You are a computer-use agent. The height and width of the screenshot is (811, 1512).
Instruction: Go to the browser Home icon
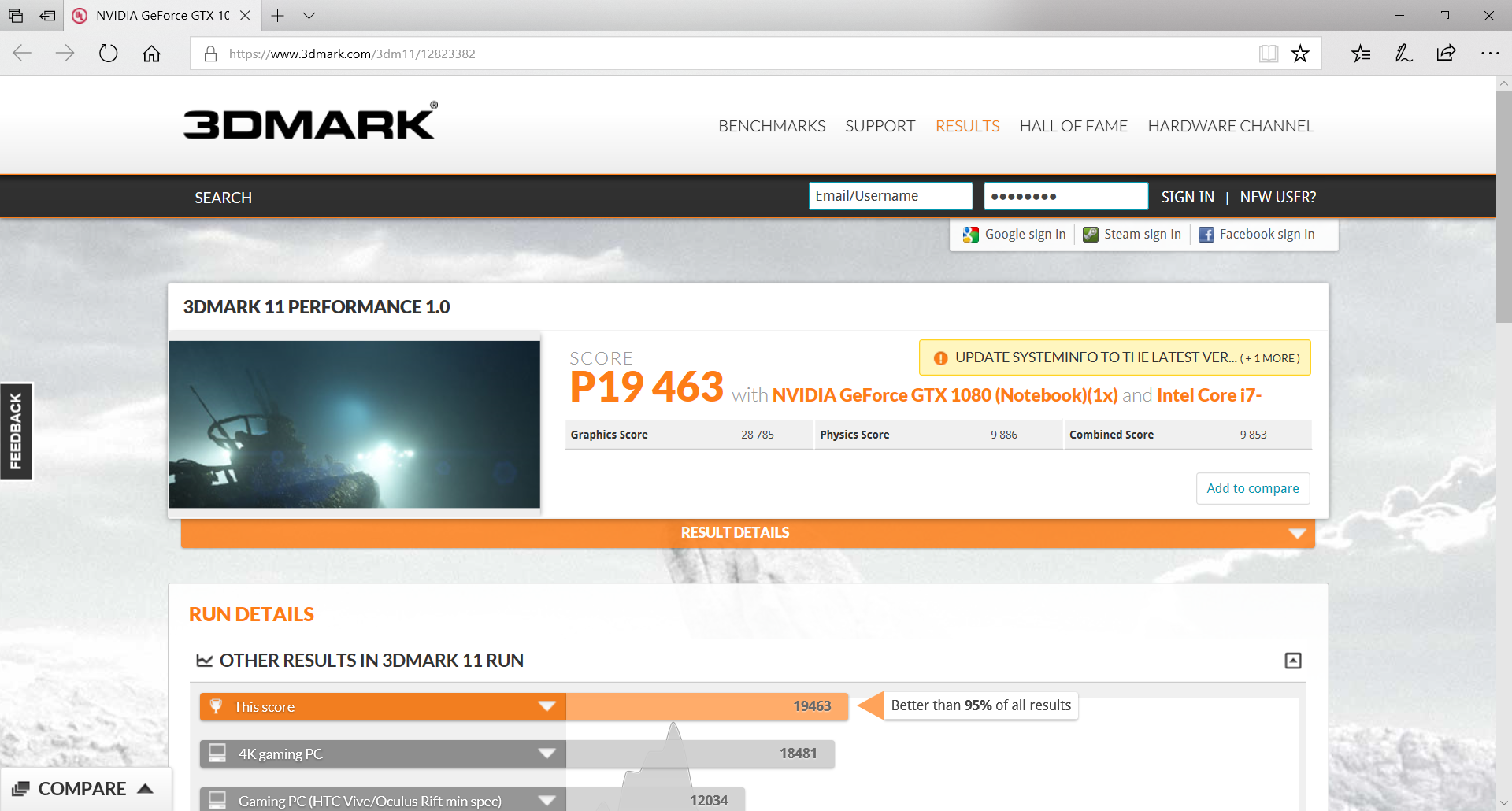tap(151, 54)
